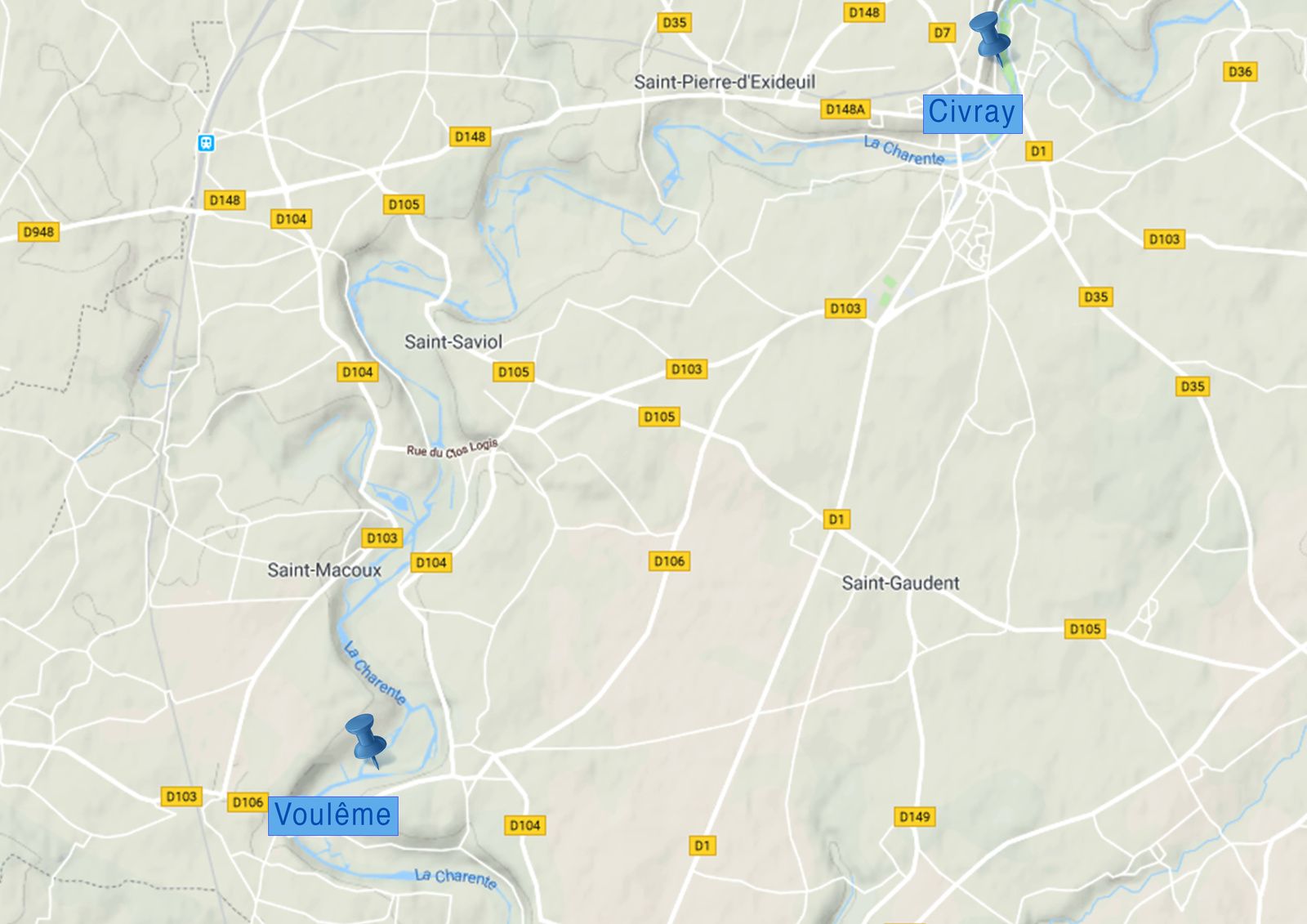Viewport: 1307px width, 924px height.
Task: Click the D948 road badge
Action: click(x=38, y=232)
